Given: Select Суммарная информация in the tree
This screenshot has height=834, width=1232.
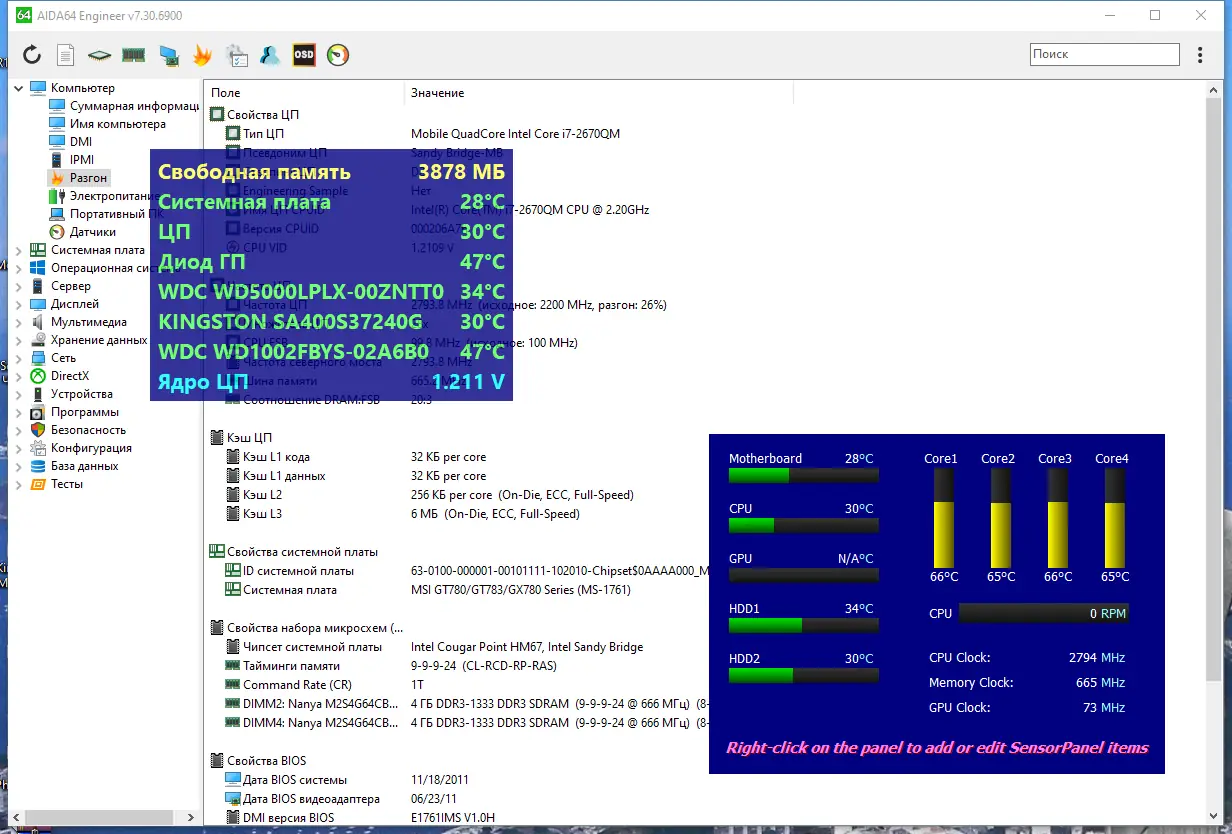Looking at the screenshot, I should pyautogui.click(x=134, y=106).
